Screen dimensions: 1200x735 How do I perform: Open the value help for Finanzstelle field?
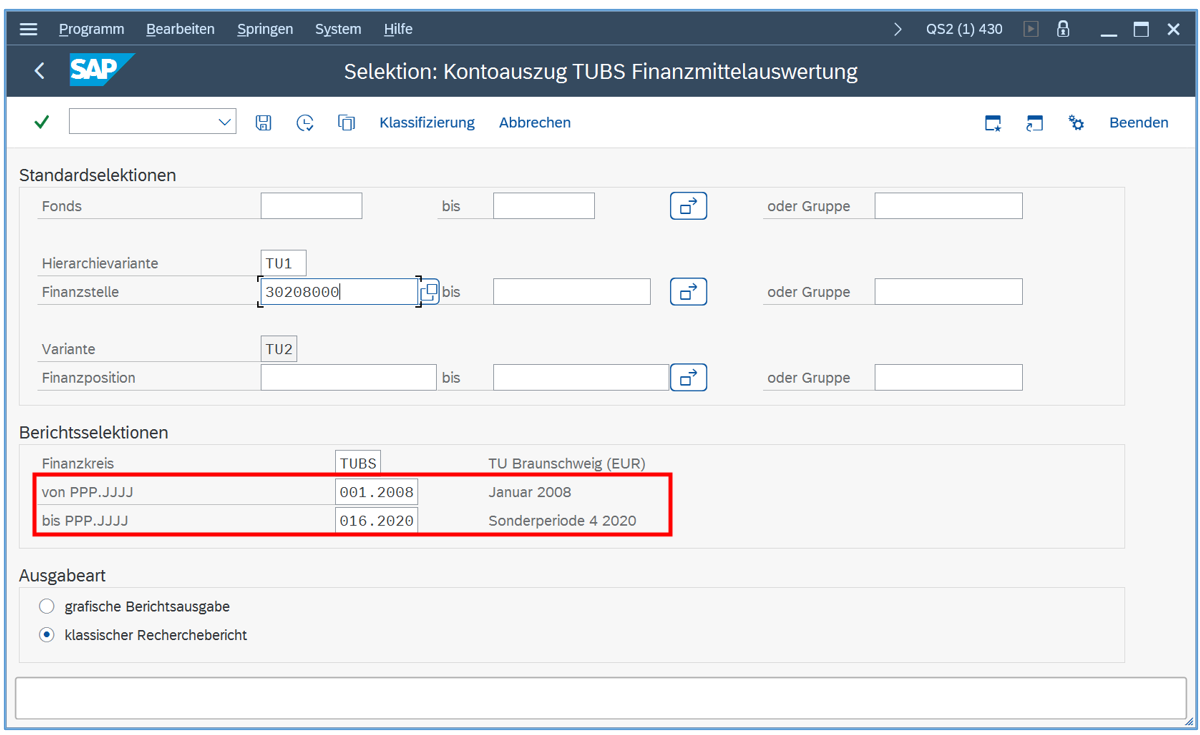[429, 292]
